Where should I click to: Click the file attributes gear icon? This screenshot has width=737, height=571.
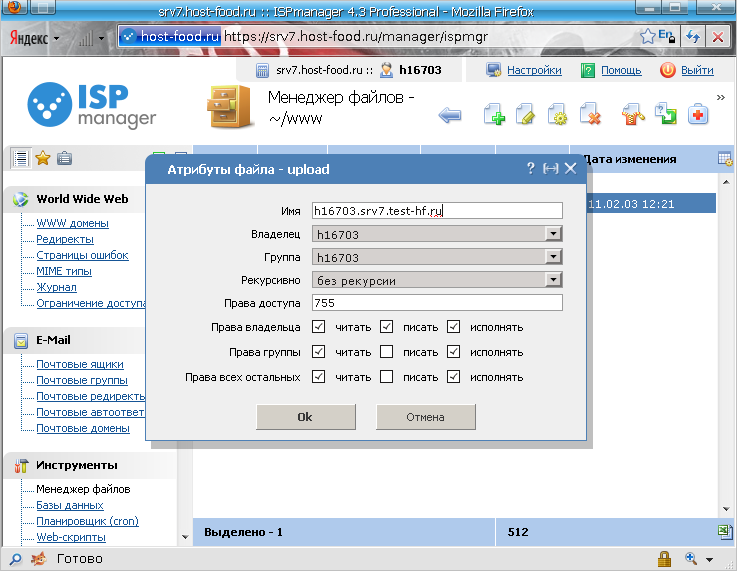pyautogui.click(x=558, y=116)
